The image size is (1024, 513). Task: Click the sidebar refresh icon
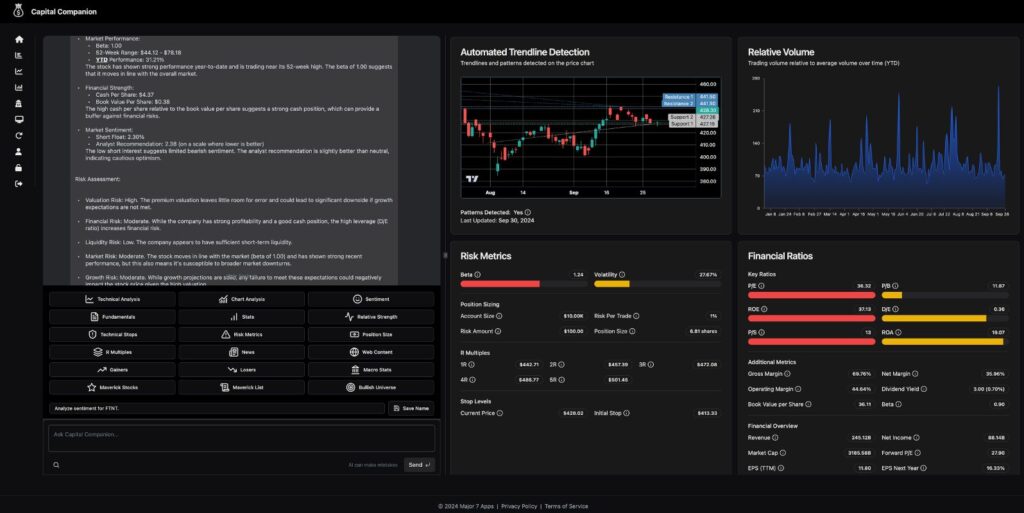point(18,136)
